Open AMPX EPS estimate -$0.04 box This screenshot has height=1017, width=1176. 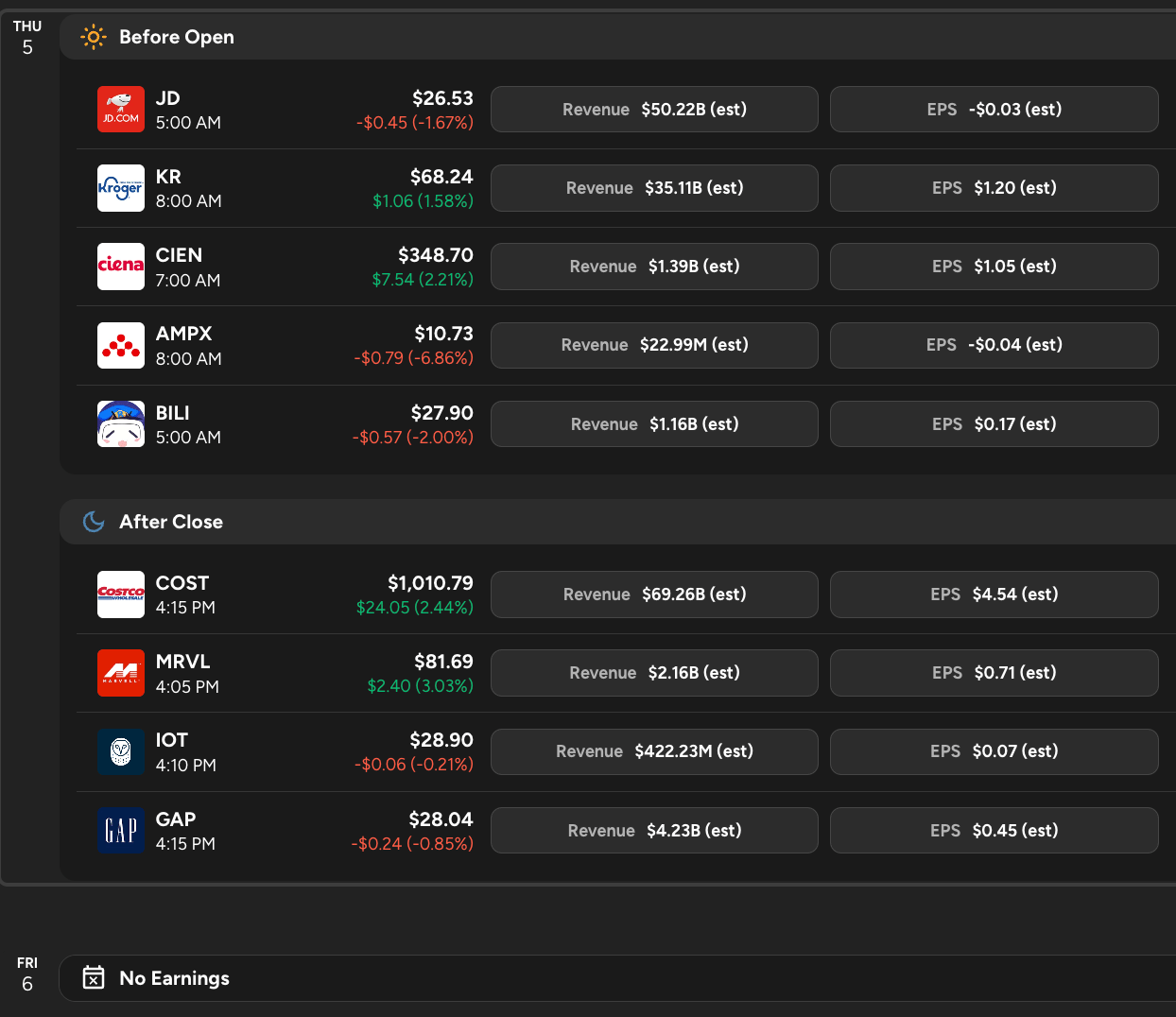(994, 345)
